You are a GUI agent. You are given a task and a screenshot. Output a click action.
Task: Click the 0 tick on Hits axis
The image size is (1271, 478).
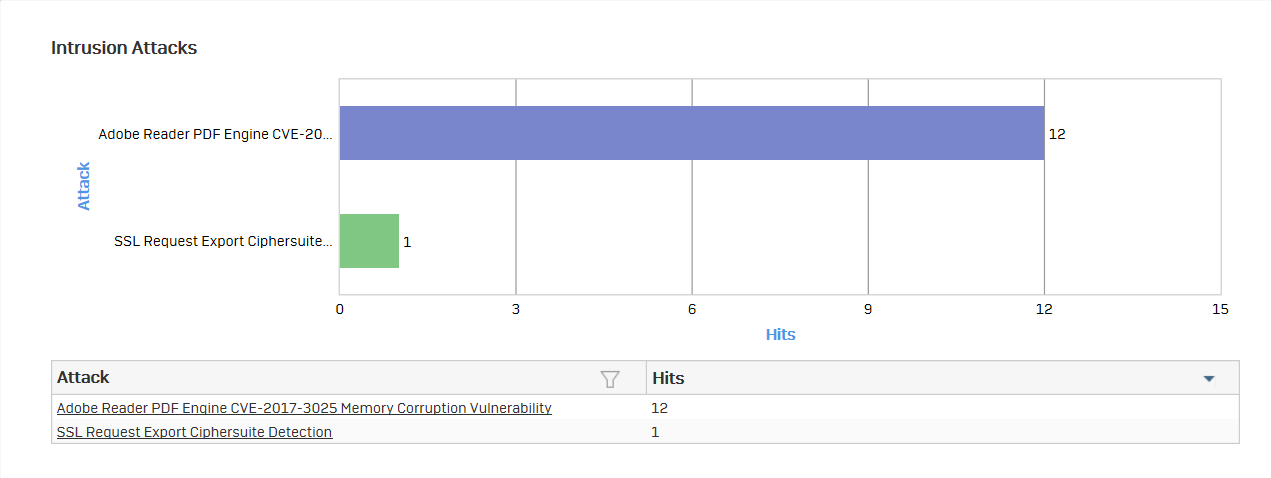tap(340, 310)
